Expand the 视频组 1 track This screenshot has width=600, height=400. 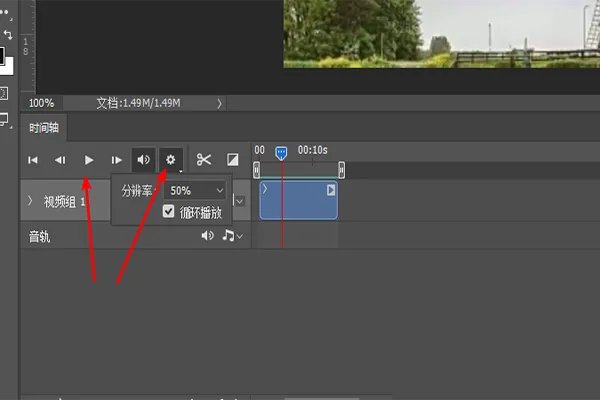point(29,201)
